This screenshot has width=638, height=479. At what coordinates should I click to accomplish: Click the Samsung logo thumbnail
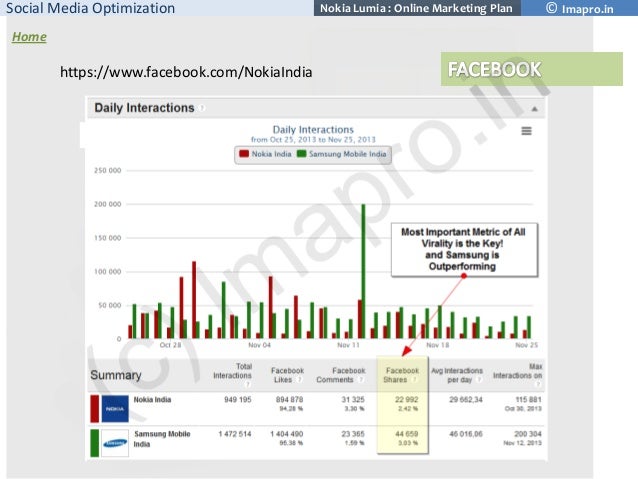(115, 443)
